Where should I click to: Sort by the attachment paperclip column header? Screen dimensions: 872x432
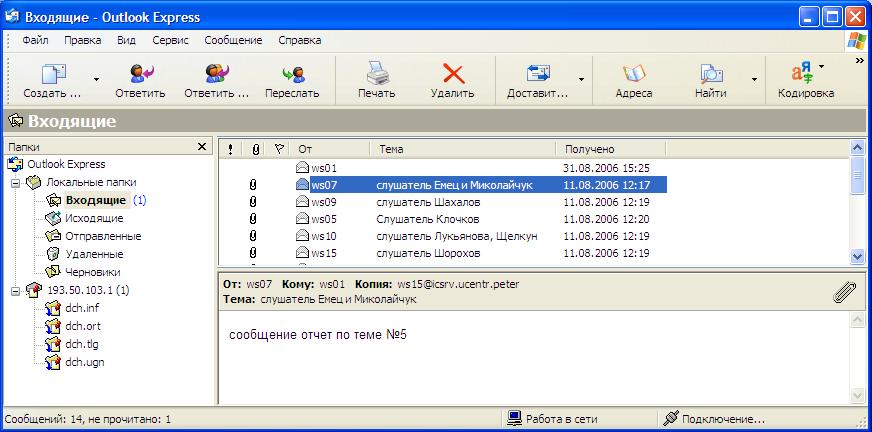(x=255, y=149)
